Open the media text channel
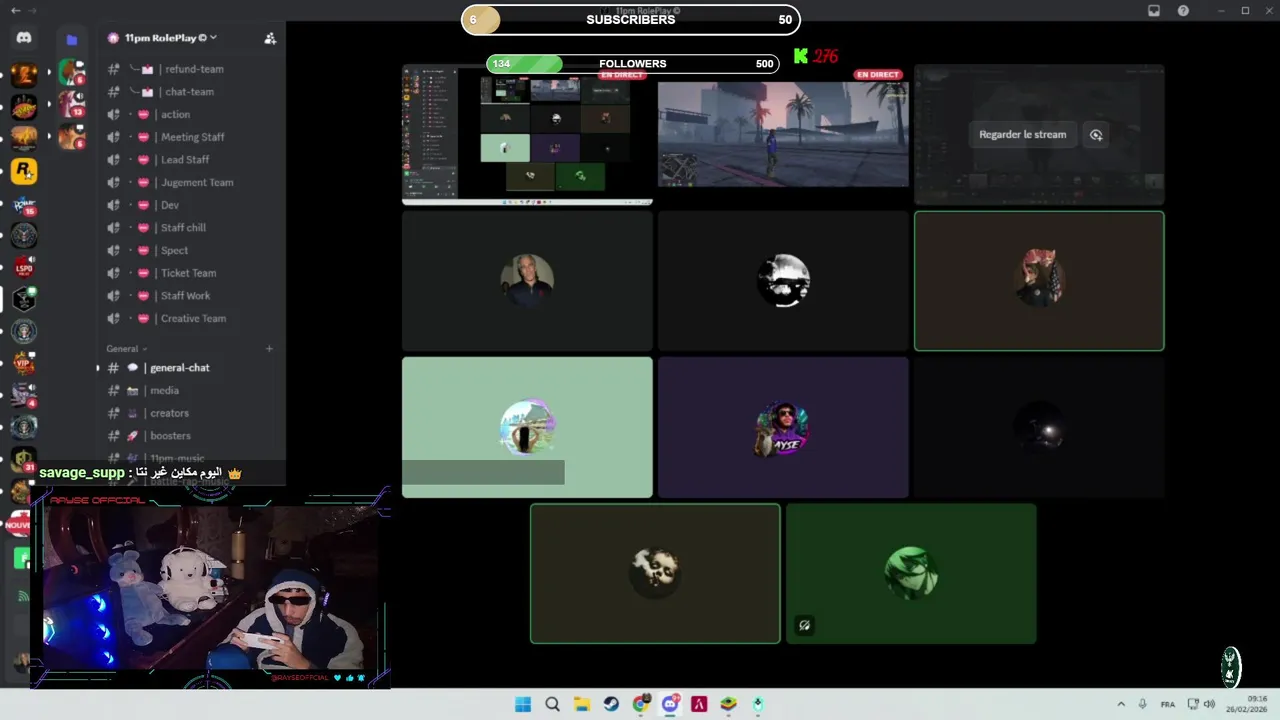Viewport: 1280px width, 720px height. coord(190,391)
